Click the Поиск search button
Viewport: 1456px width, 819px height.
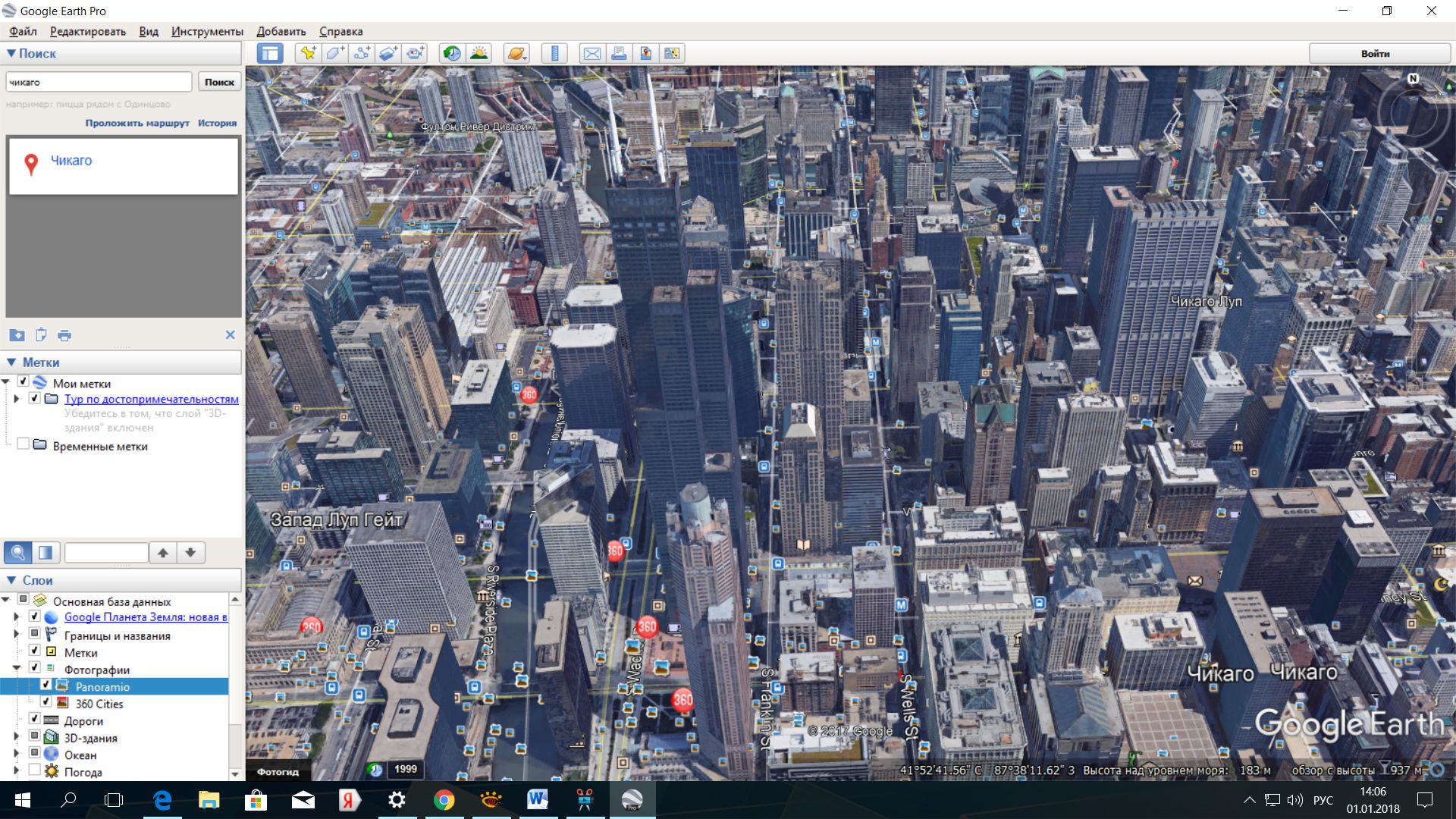(x=219, y=82)
